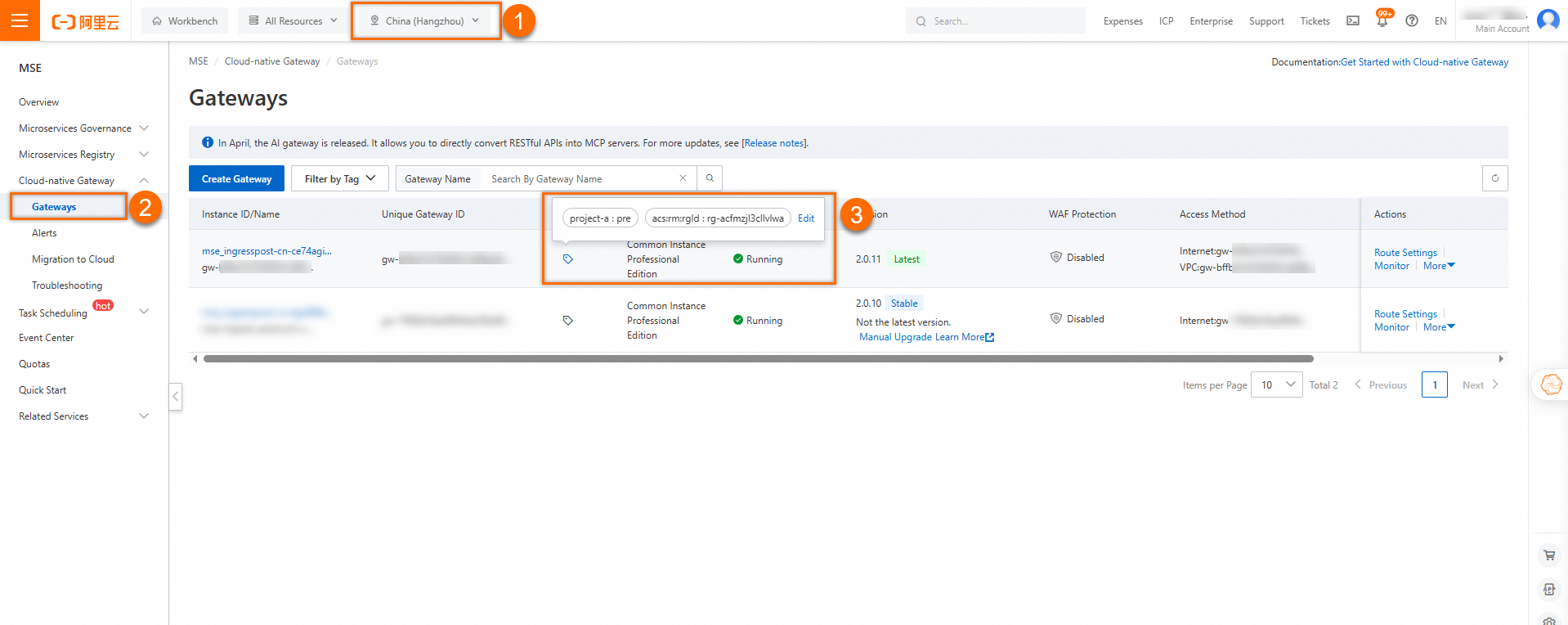Open the shopping cart side icon
Image resolution: width=1568 pixels, height=625 pixels.
pos(1549,555)
